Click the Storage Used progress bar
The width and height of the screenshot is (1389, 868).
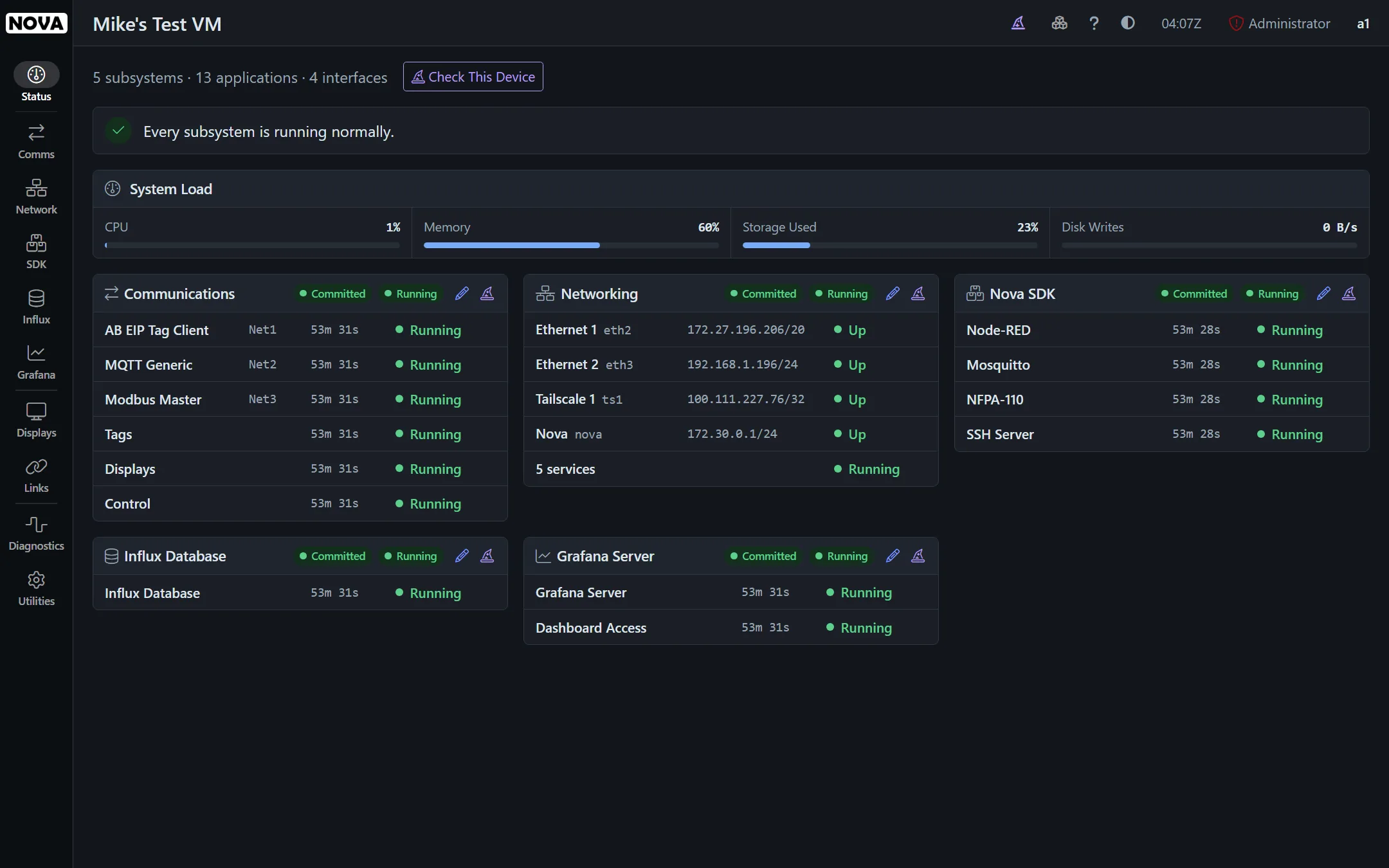coord(890,245)
